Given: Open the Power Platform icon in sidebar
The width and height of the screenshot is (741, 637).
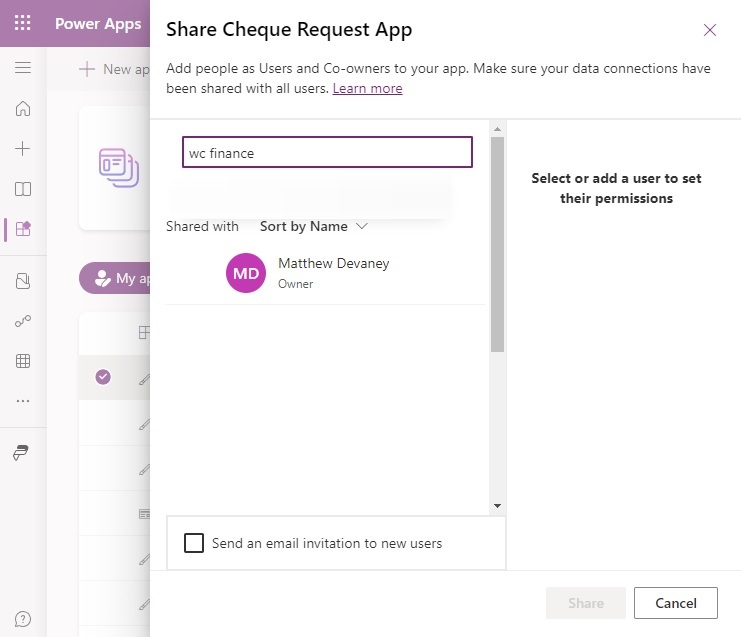Looking at the screenshot, I should (x=21, y=452).
